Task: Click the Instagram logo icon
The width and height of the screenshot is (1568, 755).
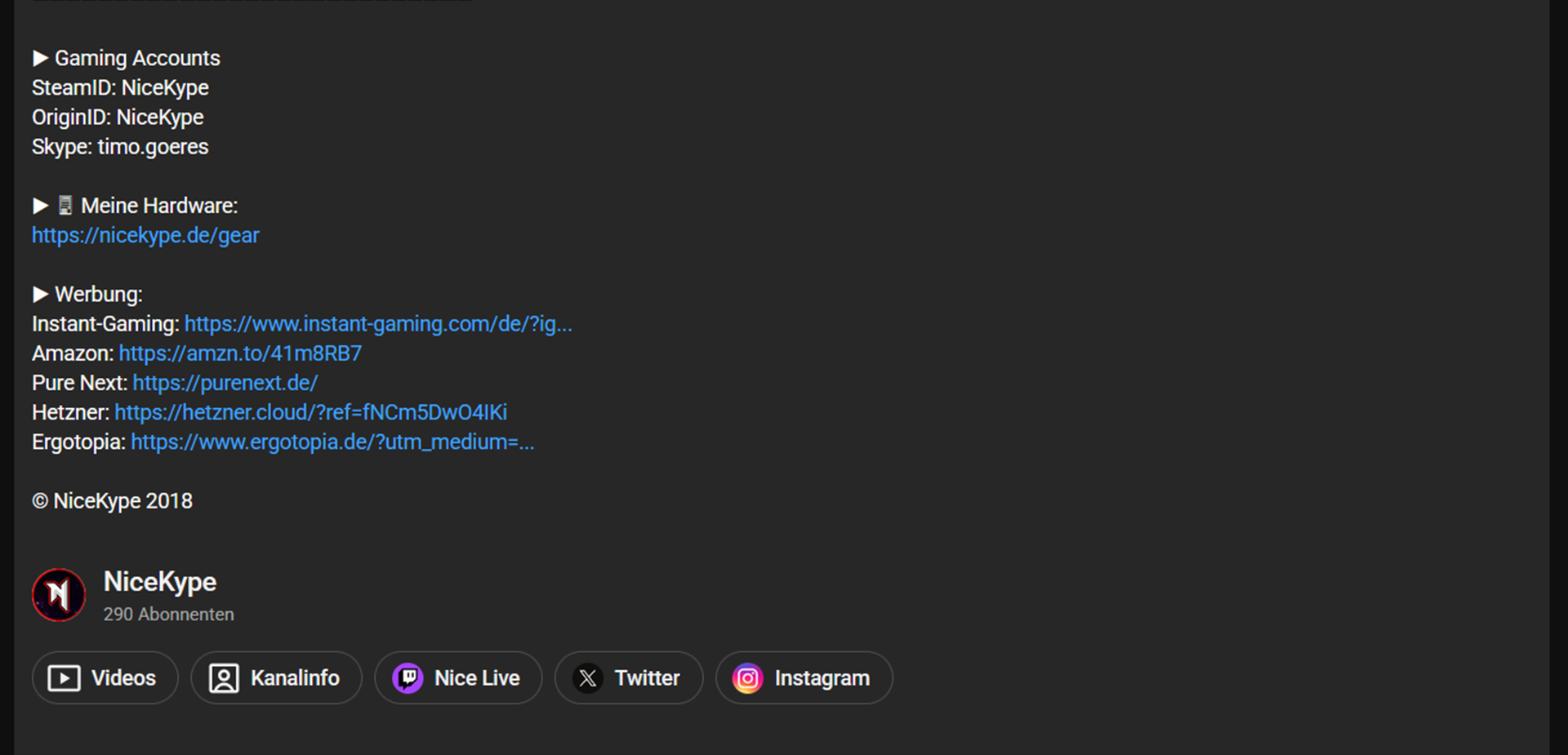Action: 747,678
